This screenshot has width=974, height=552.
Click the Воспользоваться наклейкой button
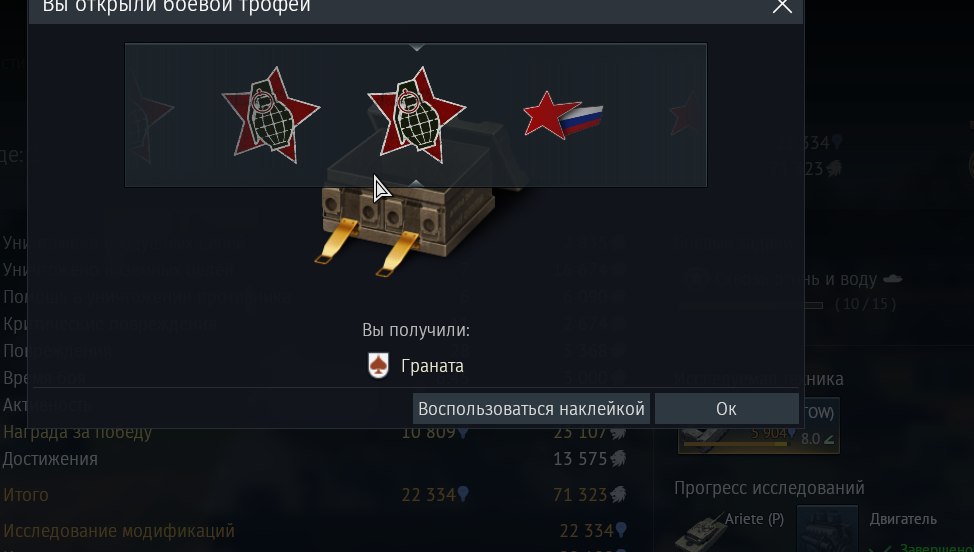point(531,409)
